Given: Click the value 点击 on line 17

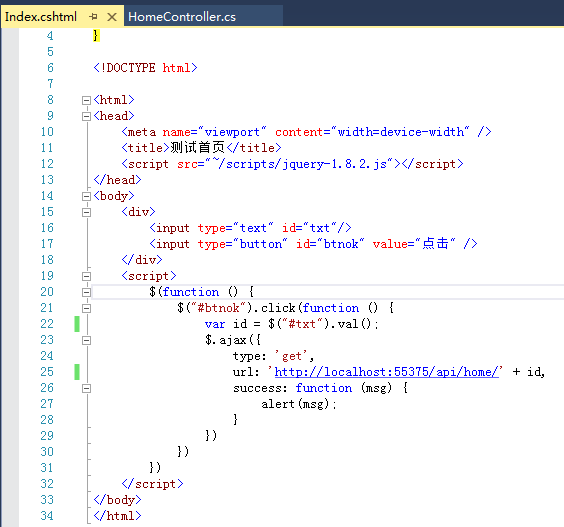Looking at the screenshot, I should tap(435, 244).
